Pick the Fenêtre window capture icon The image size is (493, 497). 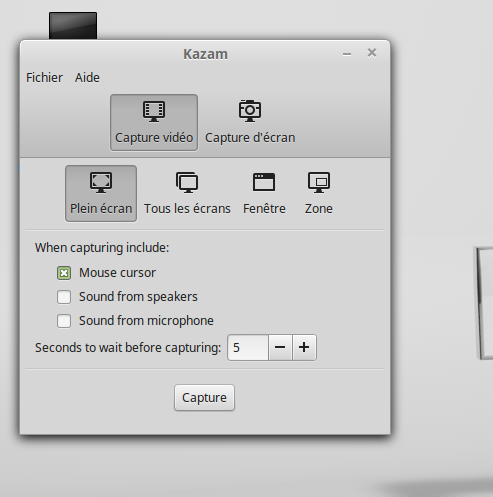point(264,182)
